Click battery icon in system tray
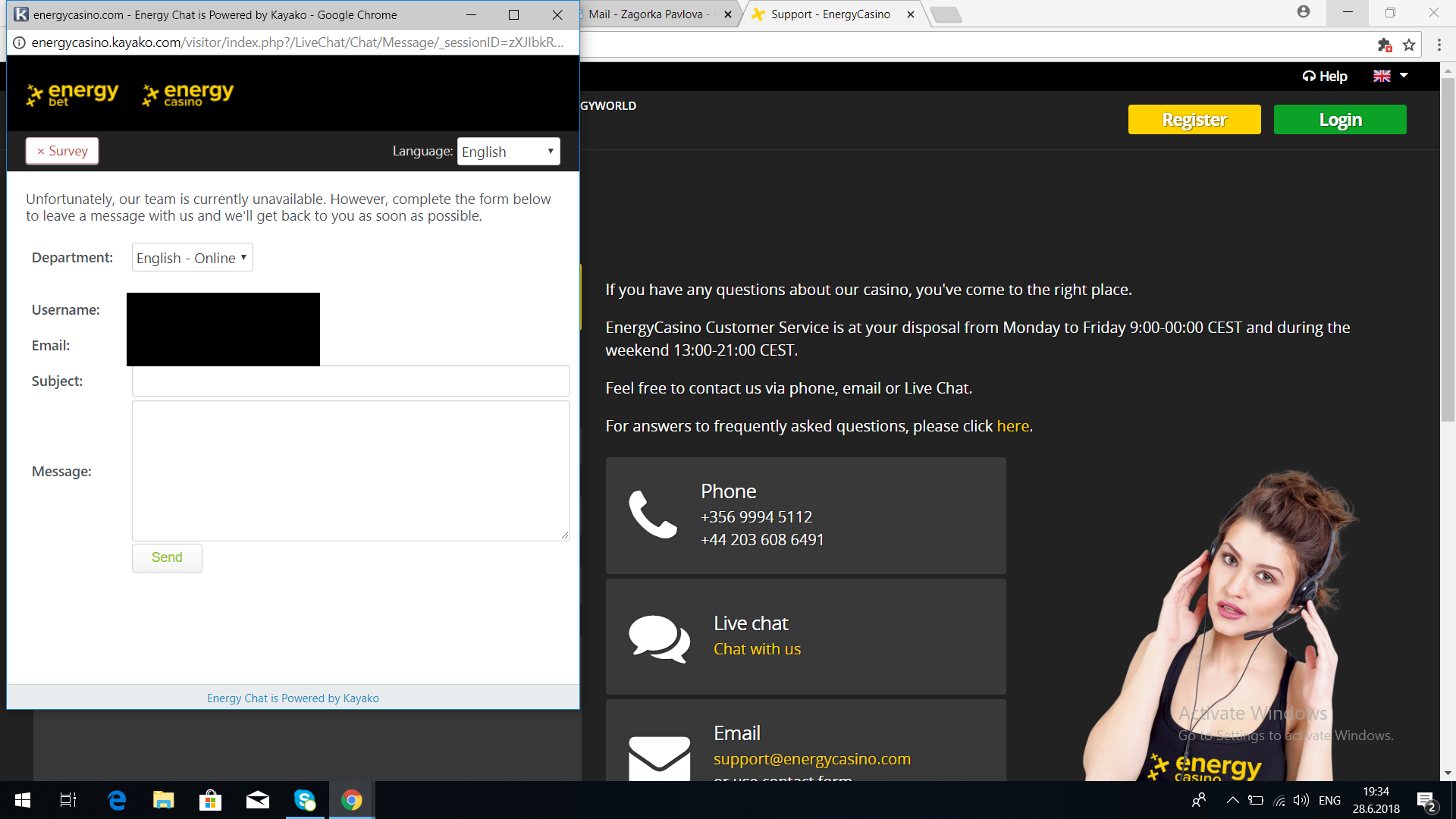The width and height of the screenshot is (1456, 819). (x=1256, y=800)
